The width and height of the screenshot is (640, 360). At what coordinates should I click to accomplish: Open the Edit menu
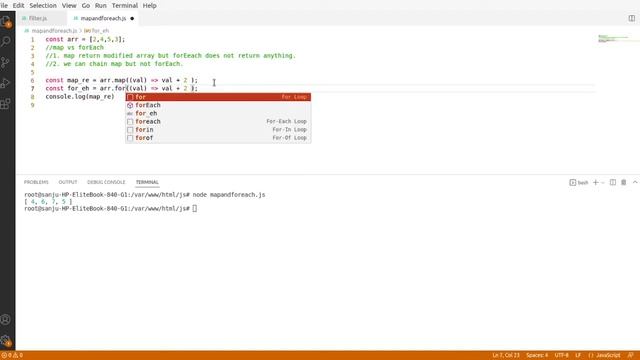(18, 5)
